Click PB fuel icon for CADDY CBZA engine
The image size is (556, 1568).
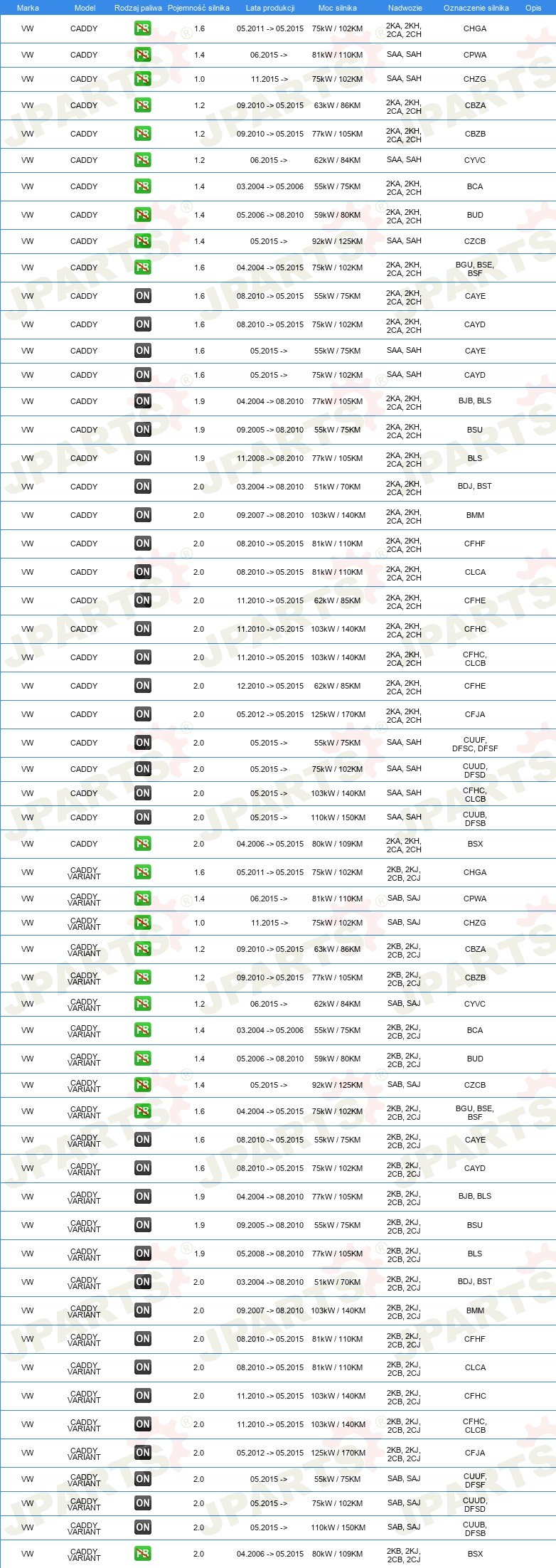coord(143,105)
